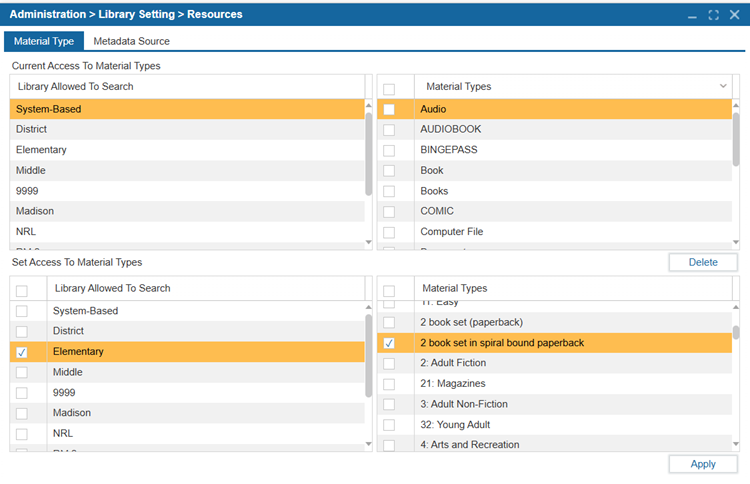The width and height of the screenshot is (750, 484).
Task: Open the Metadata Source tab
Action: tap(132, 41)
